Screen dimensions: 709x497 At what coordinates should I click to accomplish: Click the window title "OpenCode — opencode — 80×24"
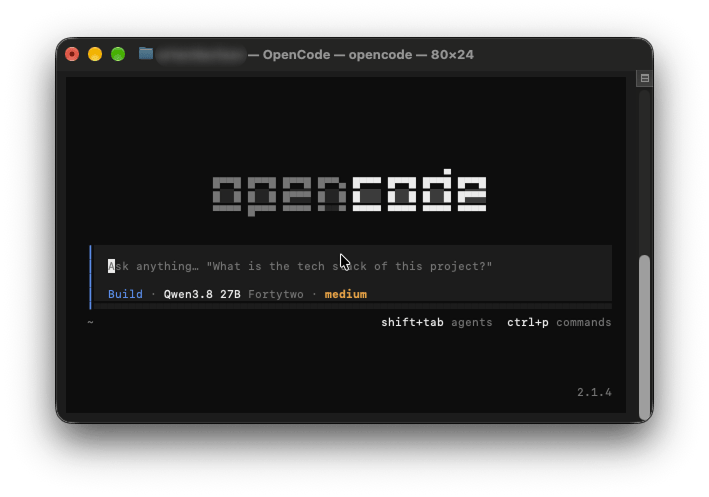(368, 55)
